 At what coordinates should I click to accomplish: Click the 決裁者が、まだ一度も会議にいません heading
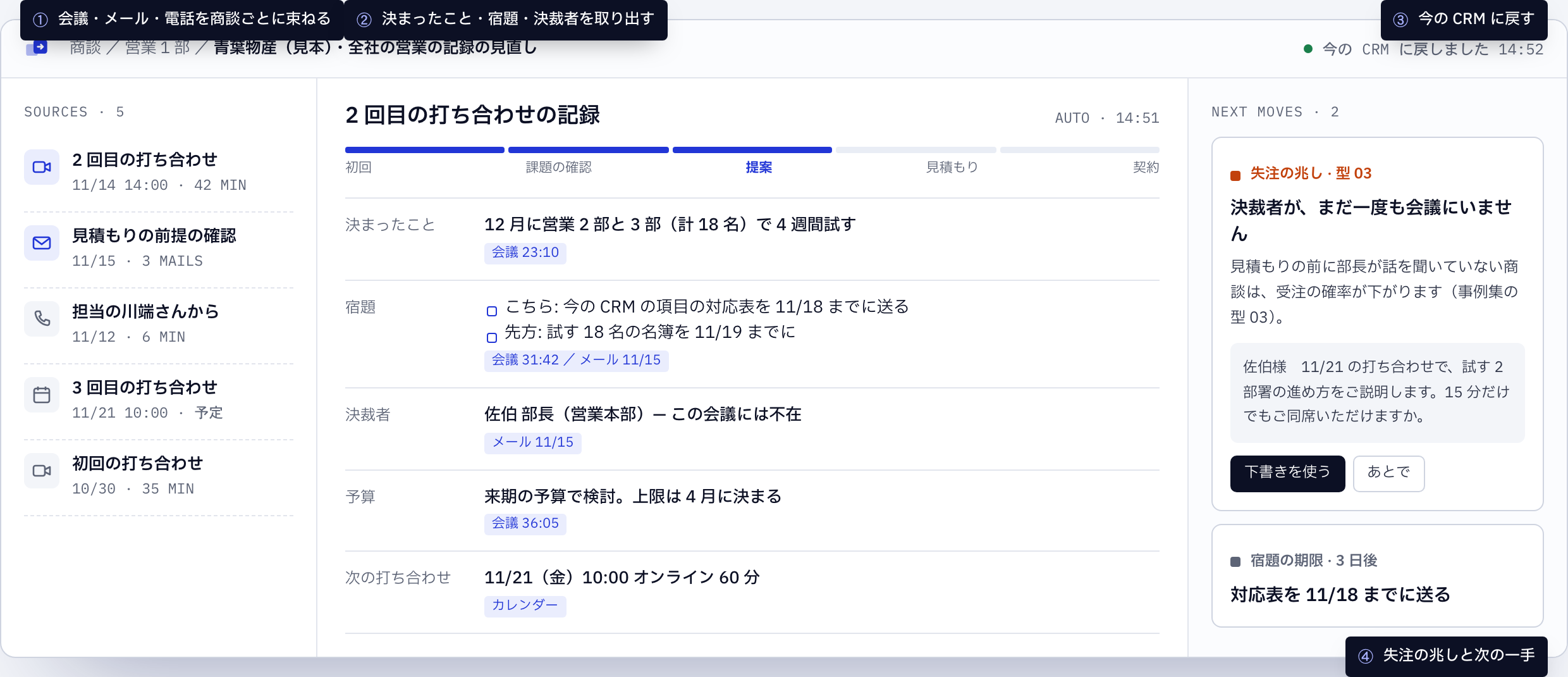tap(1371, 220)
